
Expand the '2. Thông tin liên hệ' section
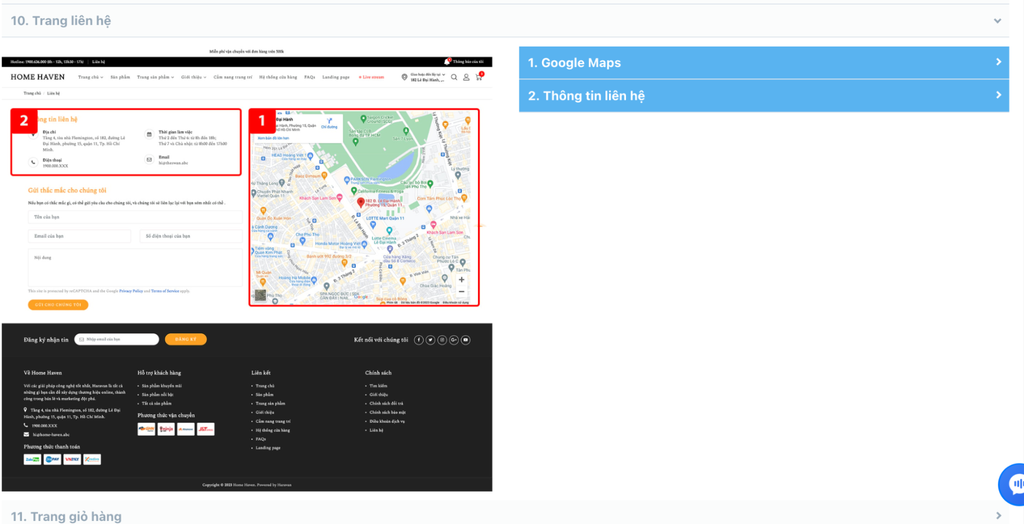point(763,96)
